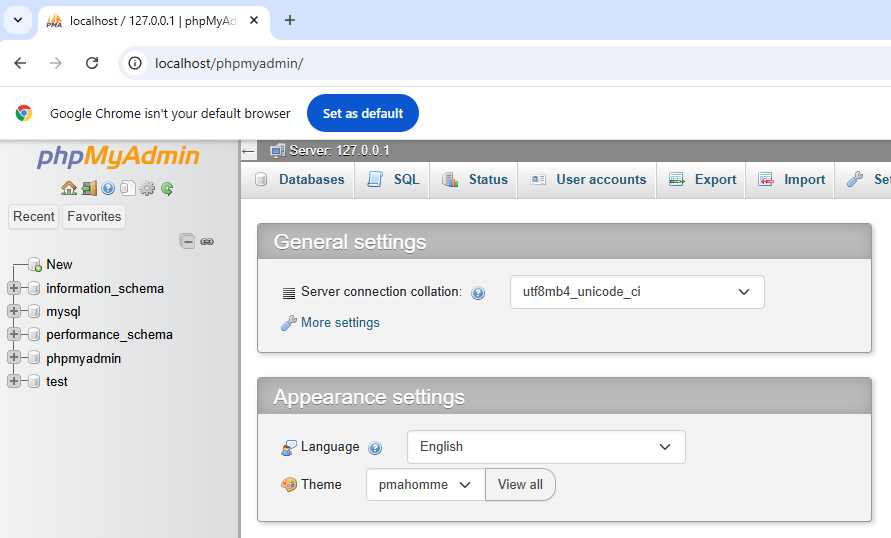This screenshot has height=538, width=891.
Task: Expand the mysql database node
Action: coord(14,311)
